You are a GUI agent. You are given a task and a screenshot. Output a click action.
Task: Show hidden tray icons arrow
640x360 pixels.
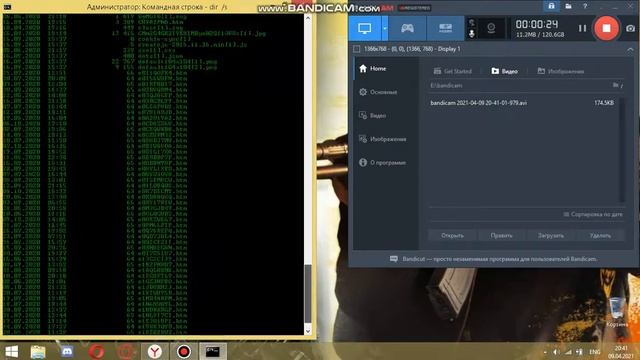tap(545, 352)
